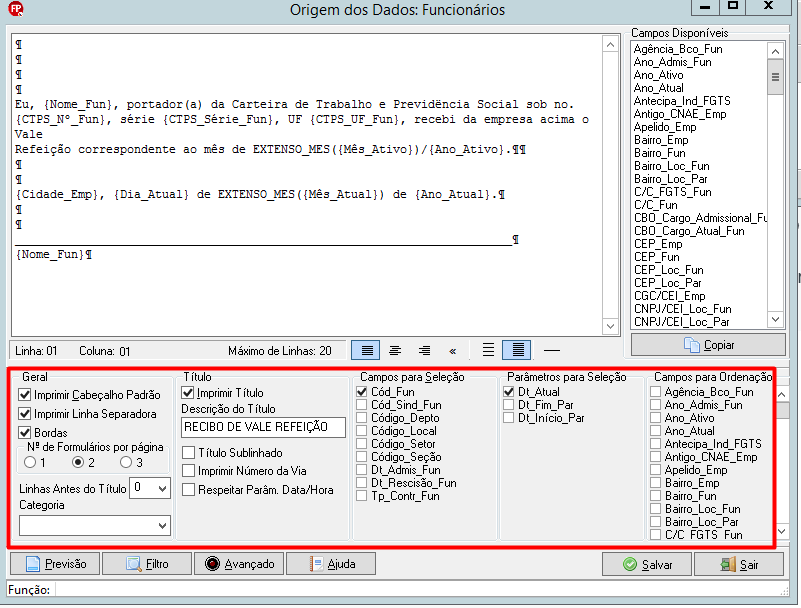This screenshot has height=608, width=801.
Task: Select 3 formulários por página
Action: coord(126,462)
